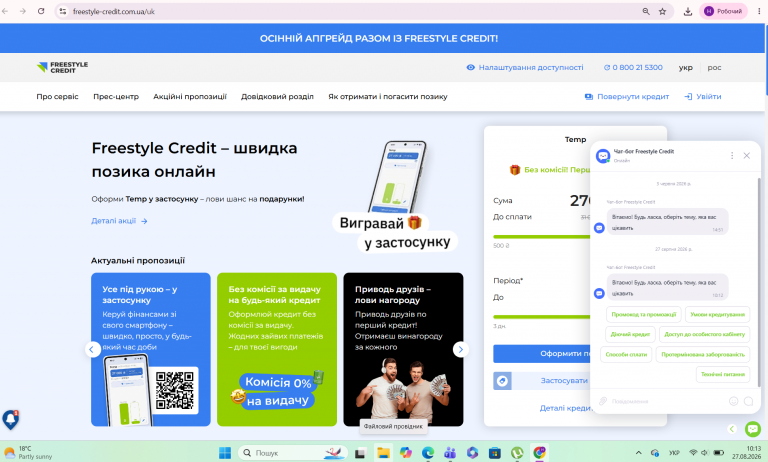Click the loan period green slider
The height and width of the screenshot is (462, 768).
pos(542,317)
